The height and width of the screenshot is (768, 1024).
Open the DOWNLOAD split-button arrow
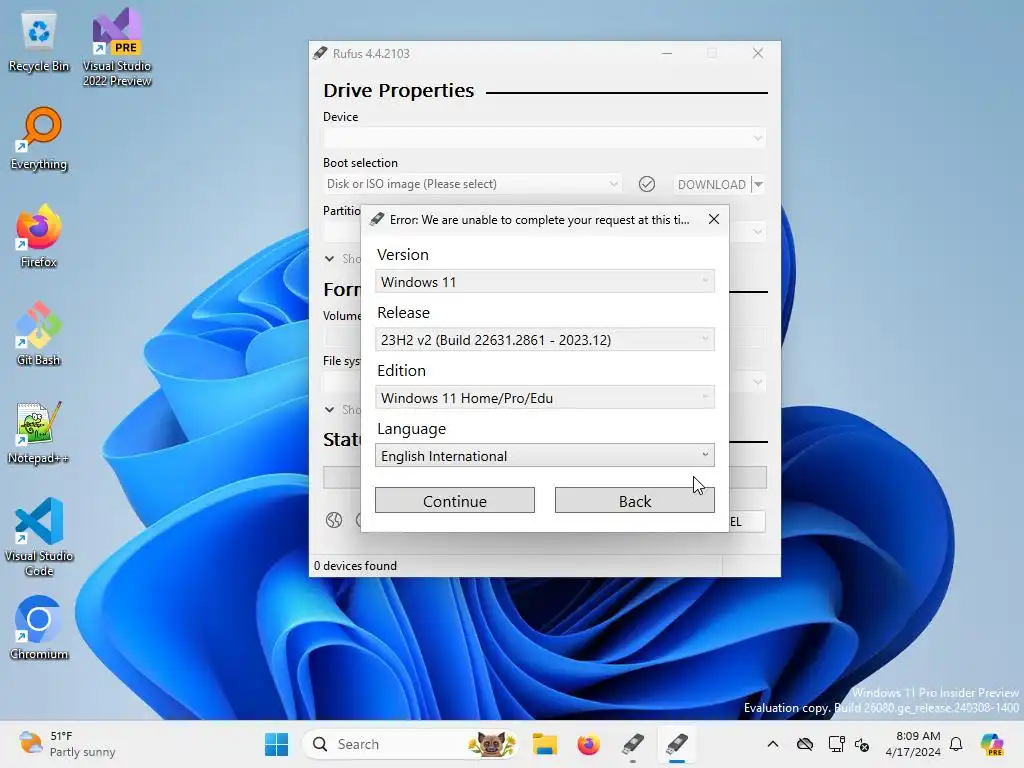758,184
